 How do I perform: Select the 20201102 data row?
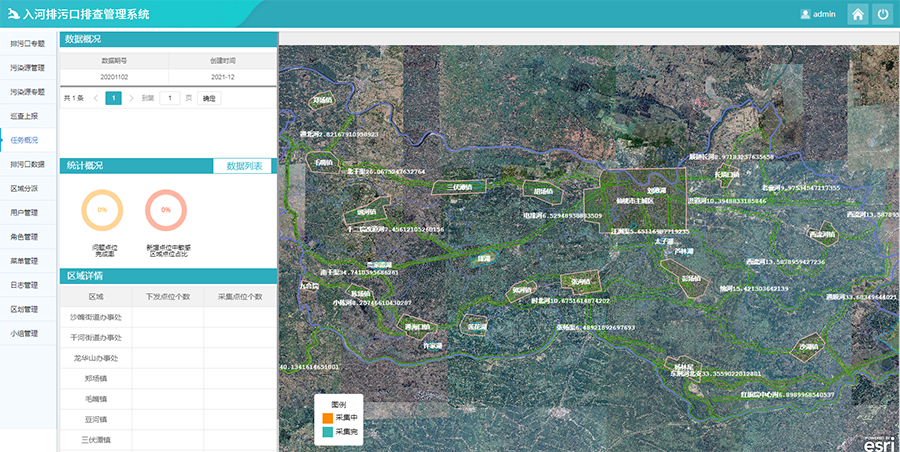[114, 77]
